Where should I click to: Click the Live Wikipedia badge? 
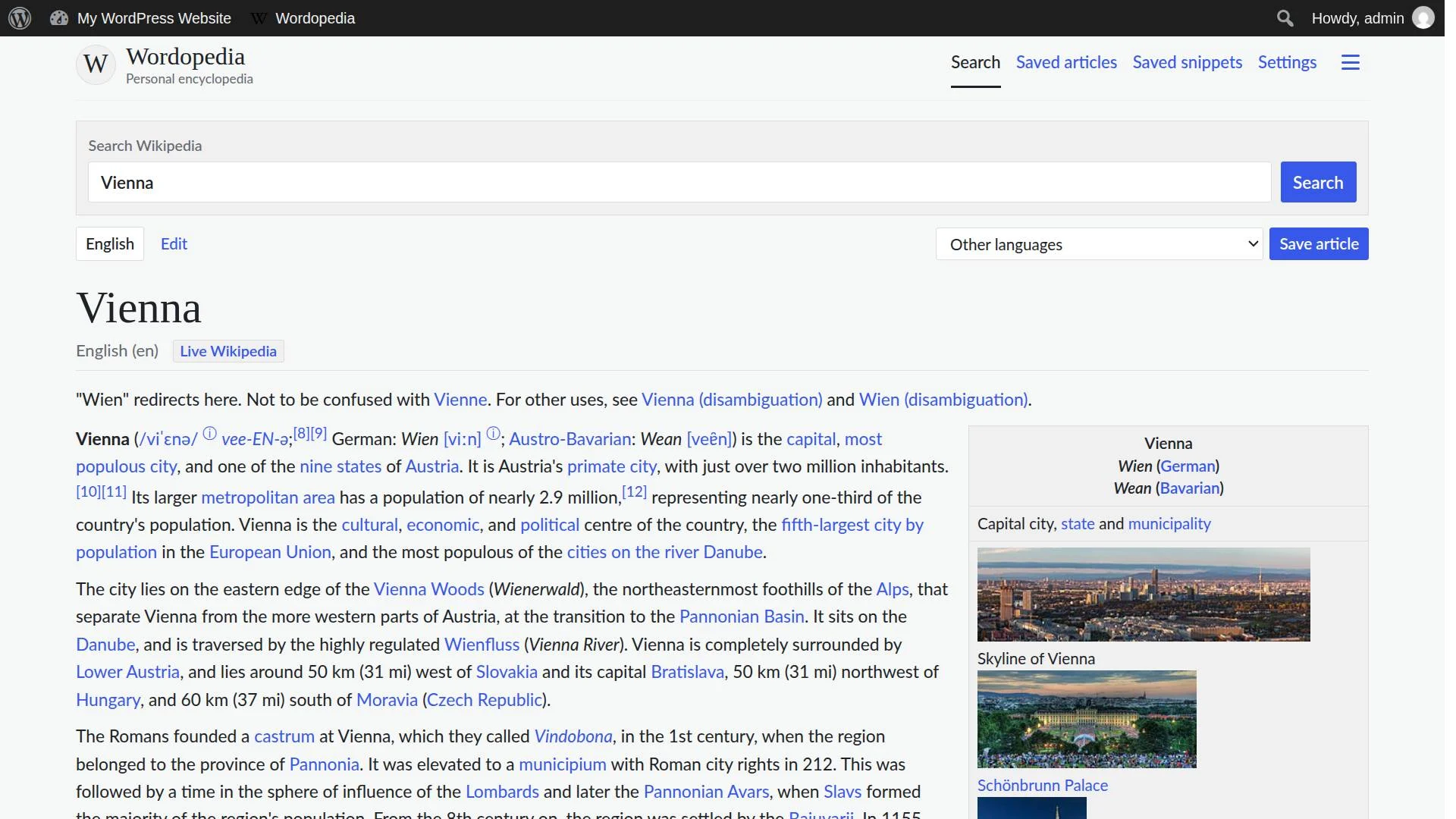pyautogui.click(x=228, y=351)
